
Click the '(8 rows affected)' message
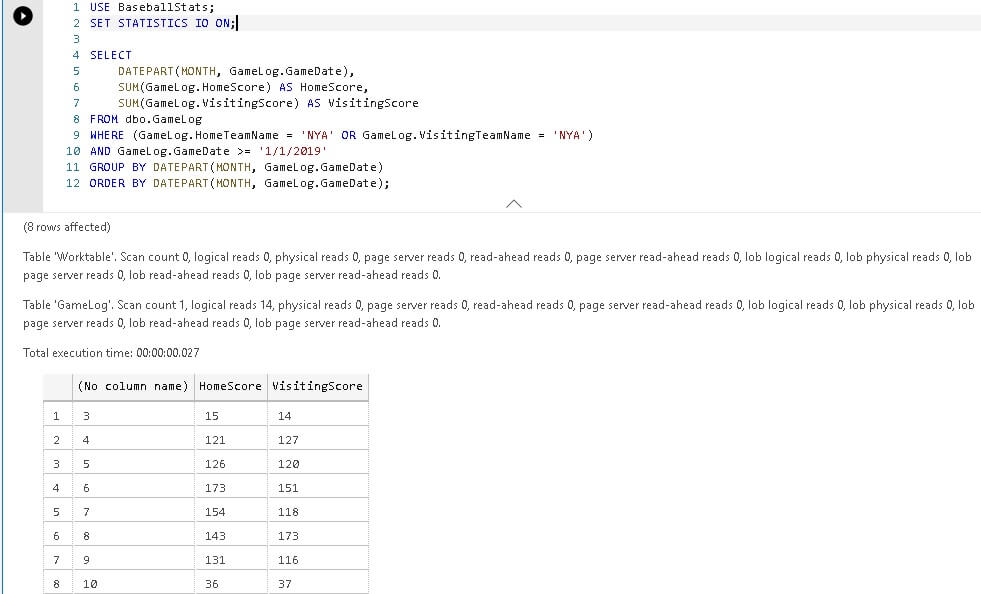(x=67, y=227)
